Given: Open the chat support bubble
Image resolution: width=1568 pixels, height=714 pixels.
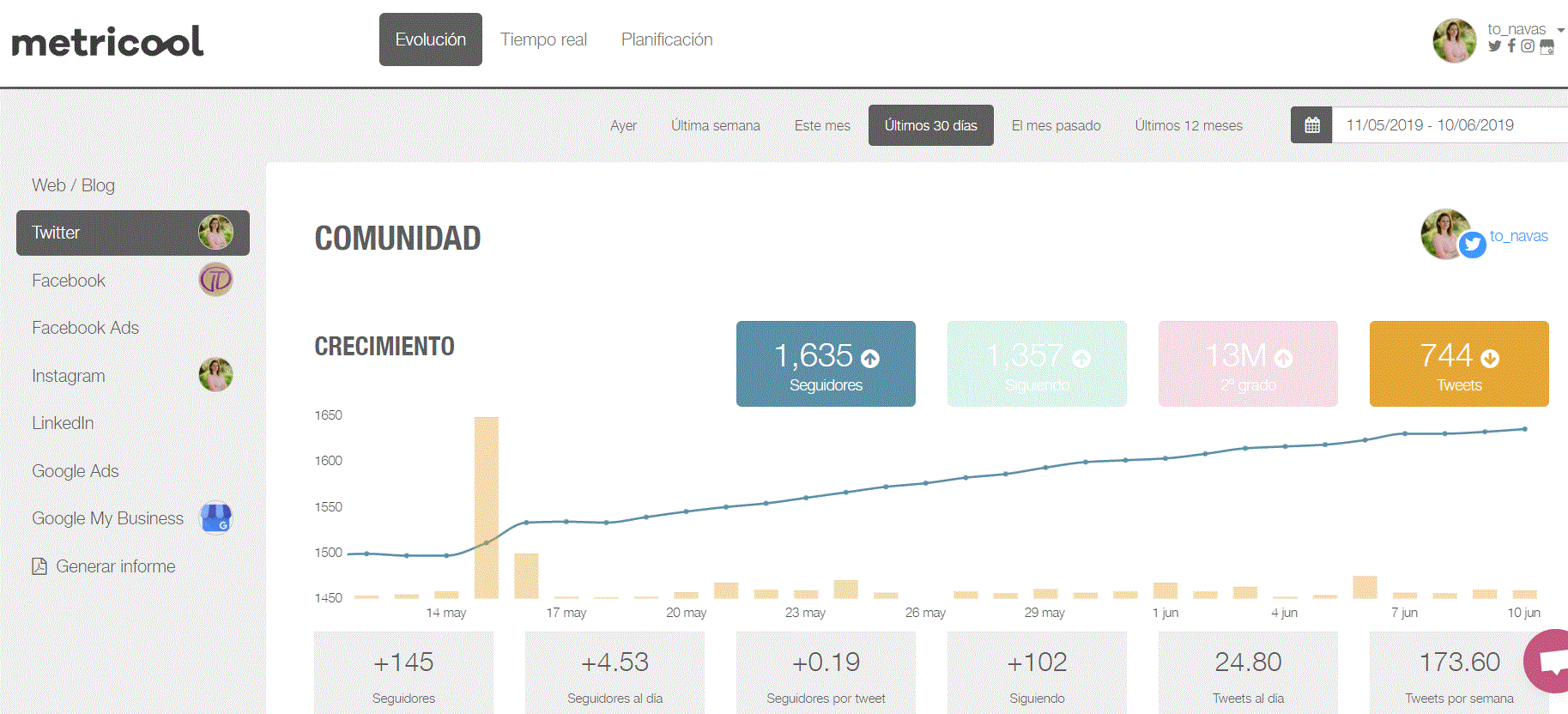Looking at the screenshot, I should click(1548, 662).
